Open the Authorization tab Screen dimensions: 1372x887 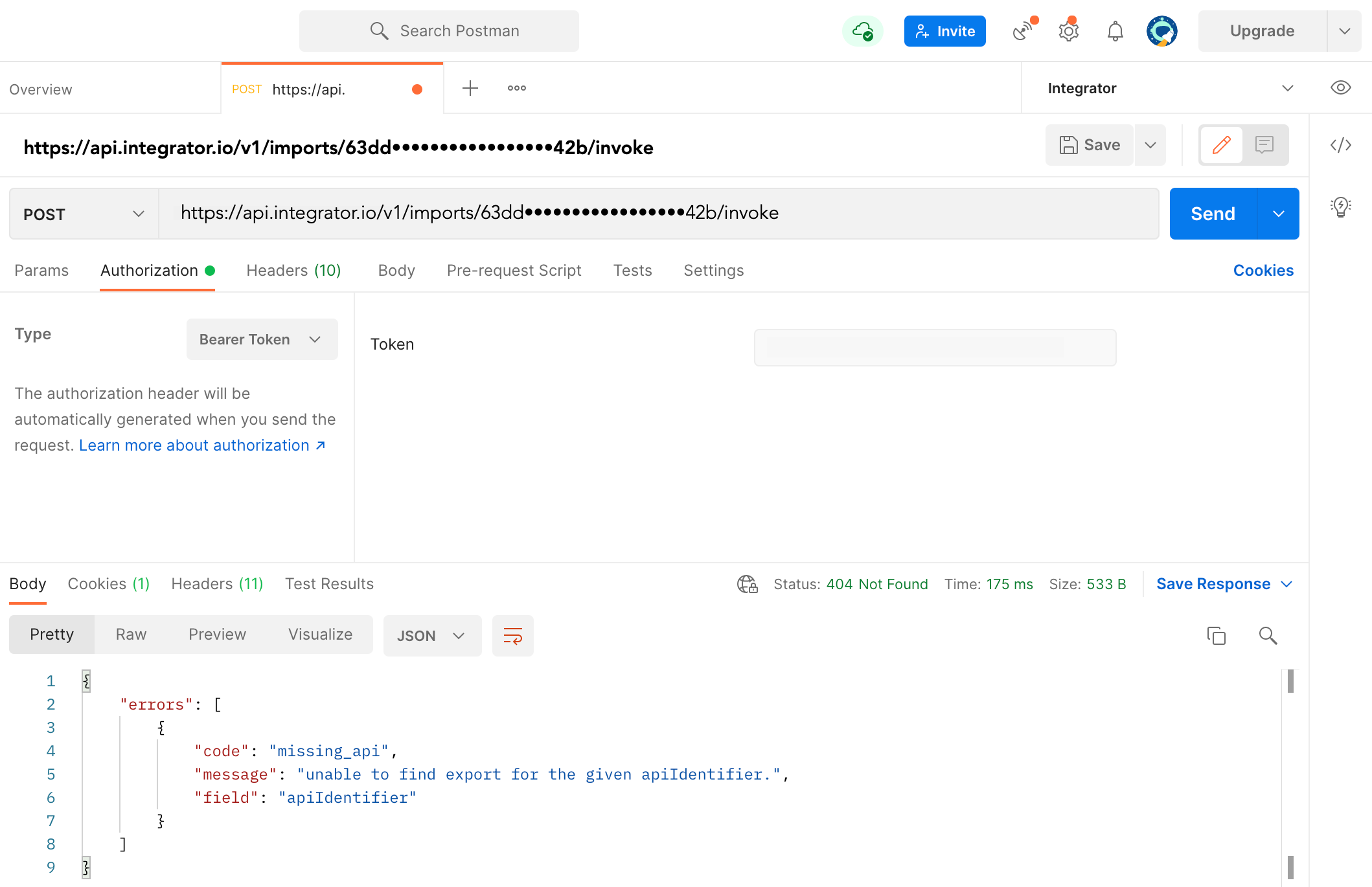[157, 271]
